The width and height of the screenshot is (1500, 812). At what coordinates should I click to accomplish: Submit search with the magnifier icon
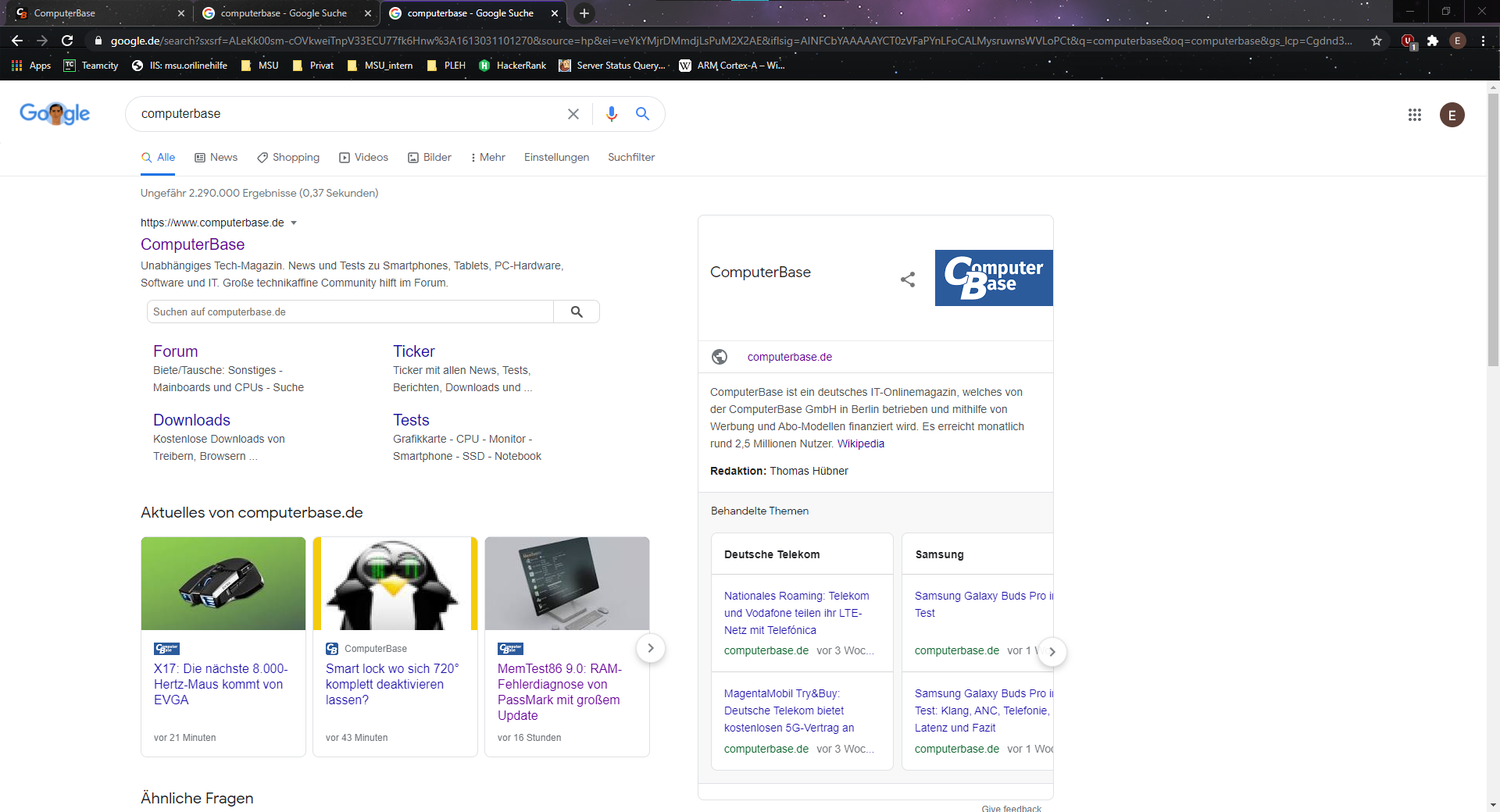643,114
